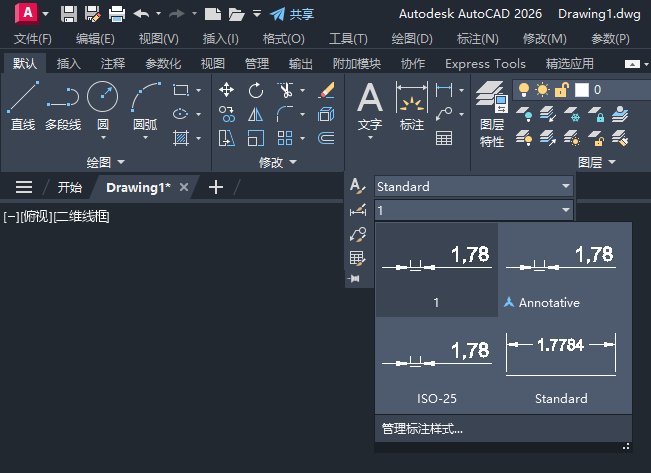Close the Drawing1 tab
This screenshot has height=473, width=651.
click(x=184, y=187)
